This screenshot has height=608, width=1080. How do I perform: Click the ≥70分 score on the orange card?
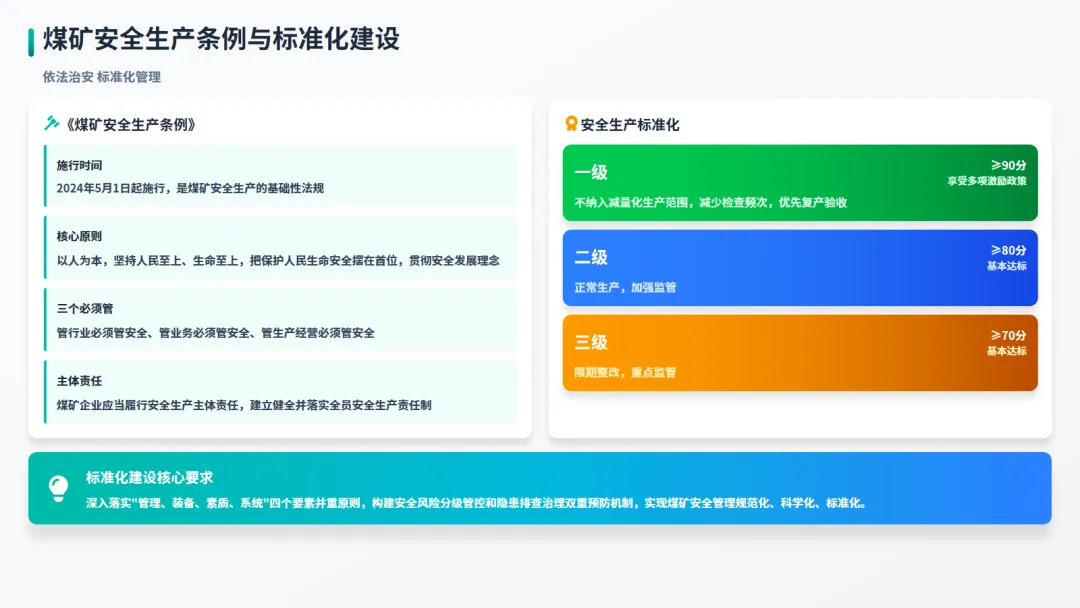1008,335
